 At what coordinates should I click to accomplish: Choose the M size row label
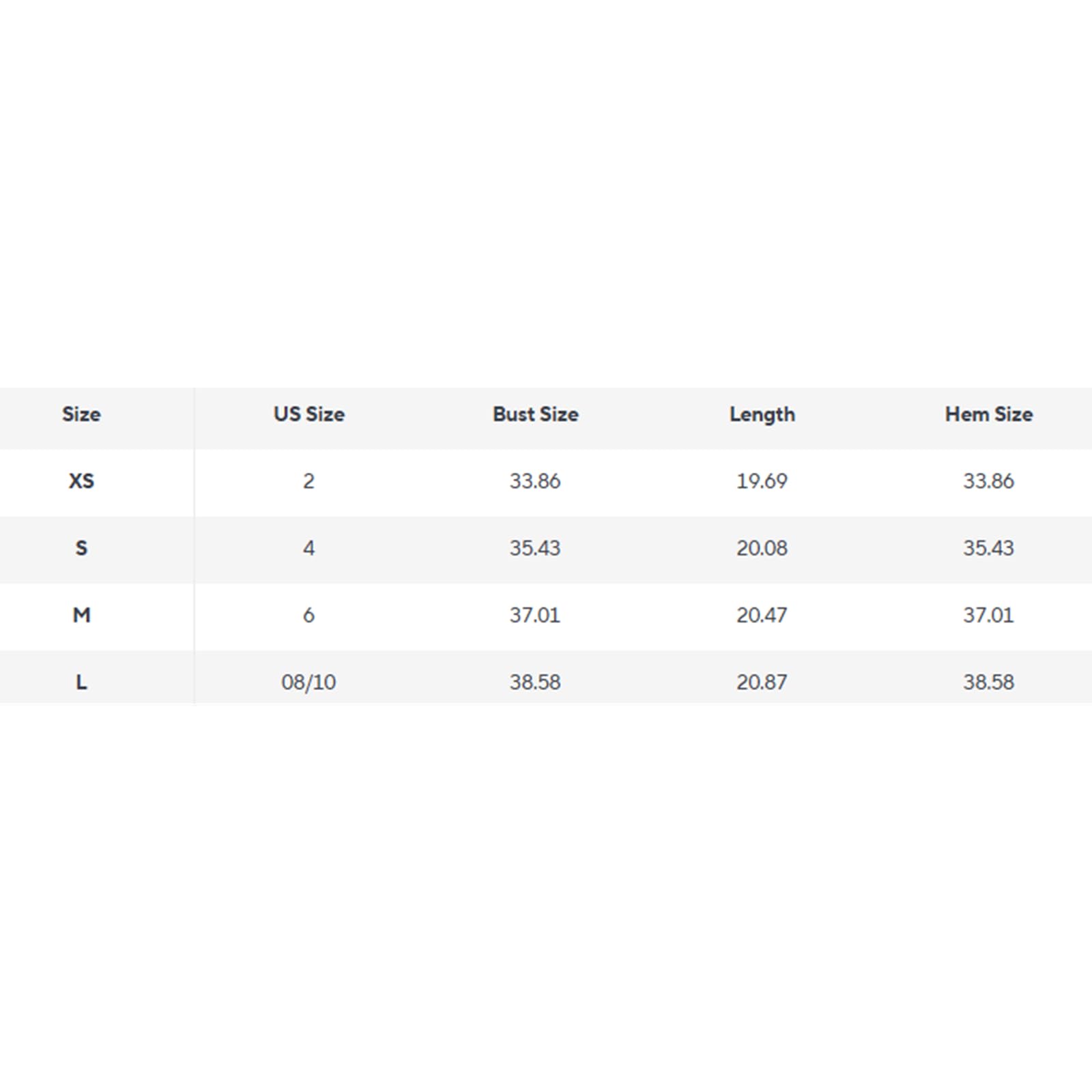point(81,615)
